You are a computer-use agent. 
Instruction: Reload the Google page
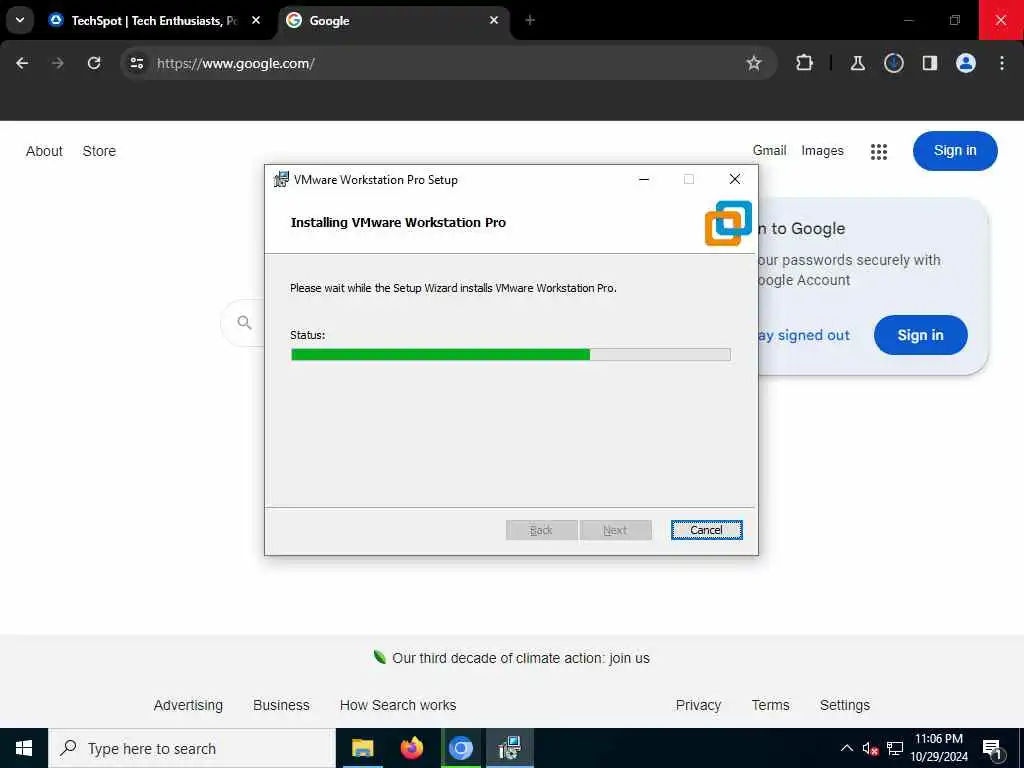coord(94,63)
